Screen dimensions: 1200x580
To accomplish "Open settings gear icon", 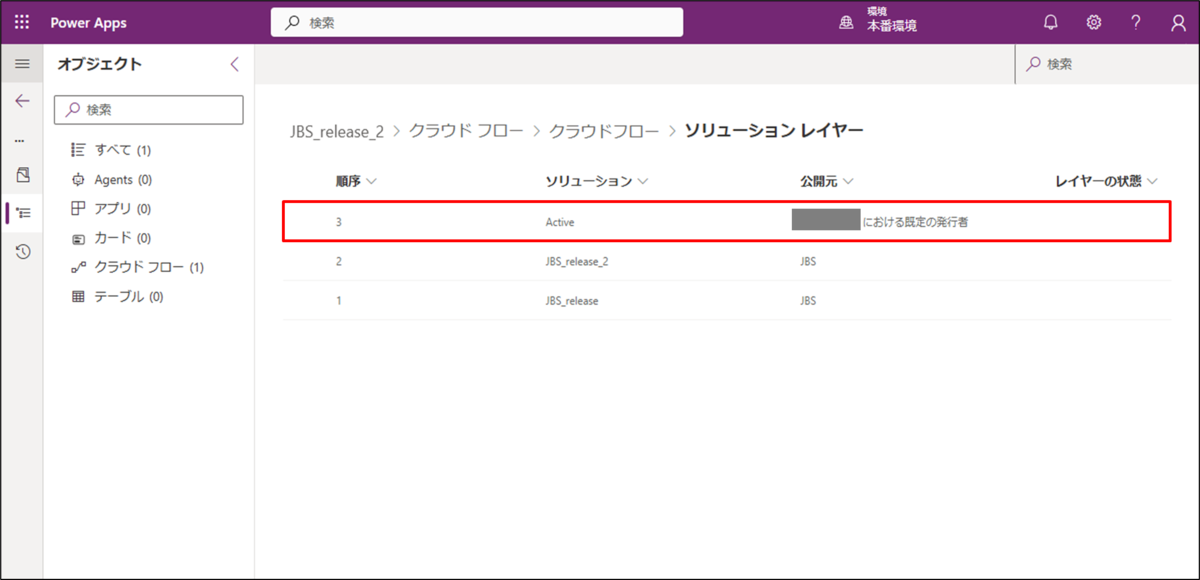I will coord(1094,22).
